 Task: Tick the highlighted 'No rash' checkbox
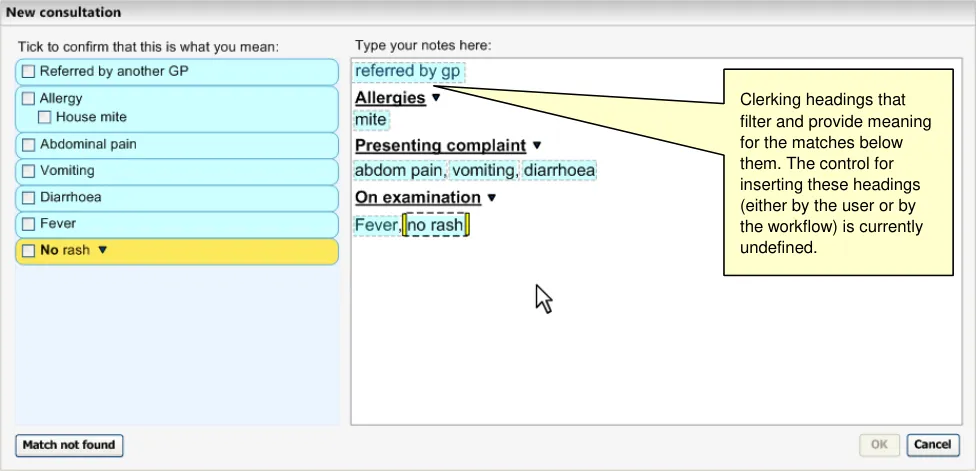tap(29, 250)
